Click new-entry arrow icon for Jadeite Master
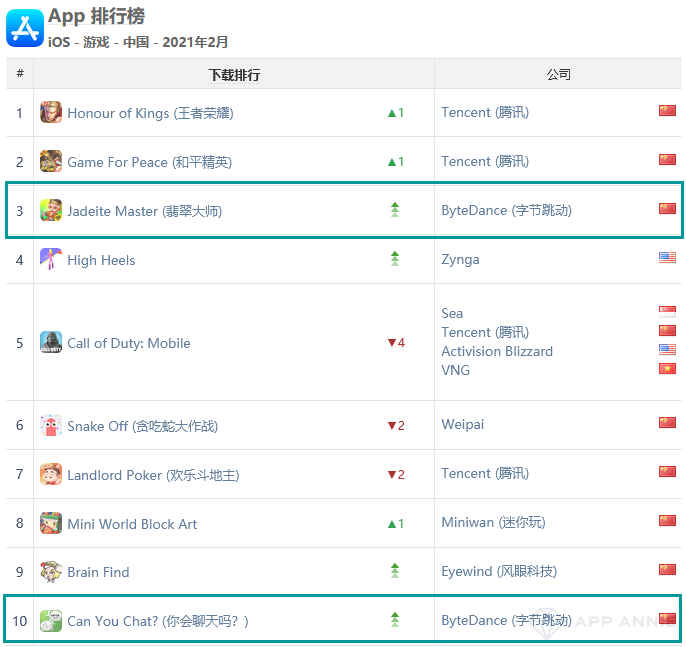This screenshot has height=647, width=686. coord(395,210)
